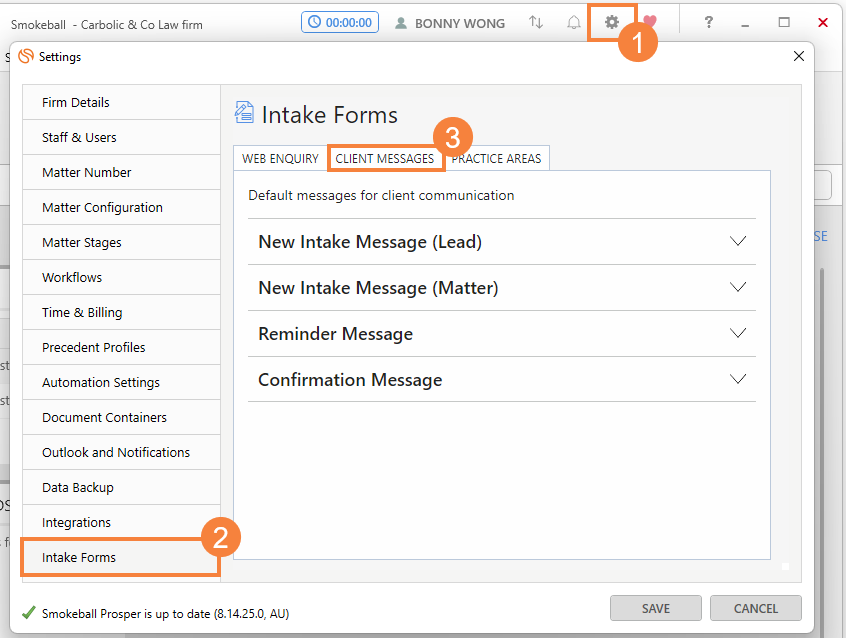
Task: Go to Automation Settings
Action: [121, 383]
